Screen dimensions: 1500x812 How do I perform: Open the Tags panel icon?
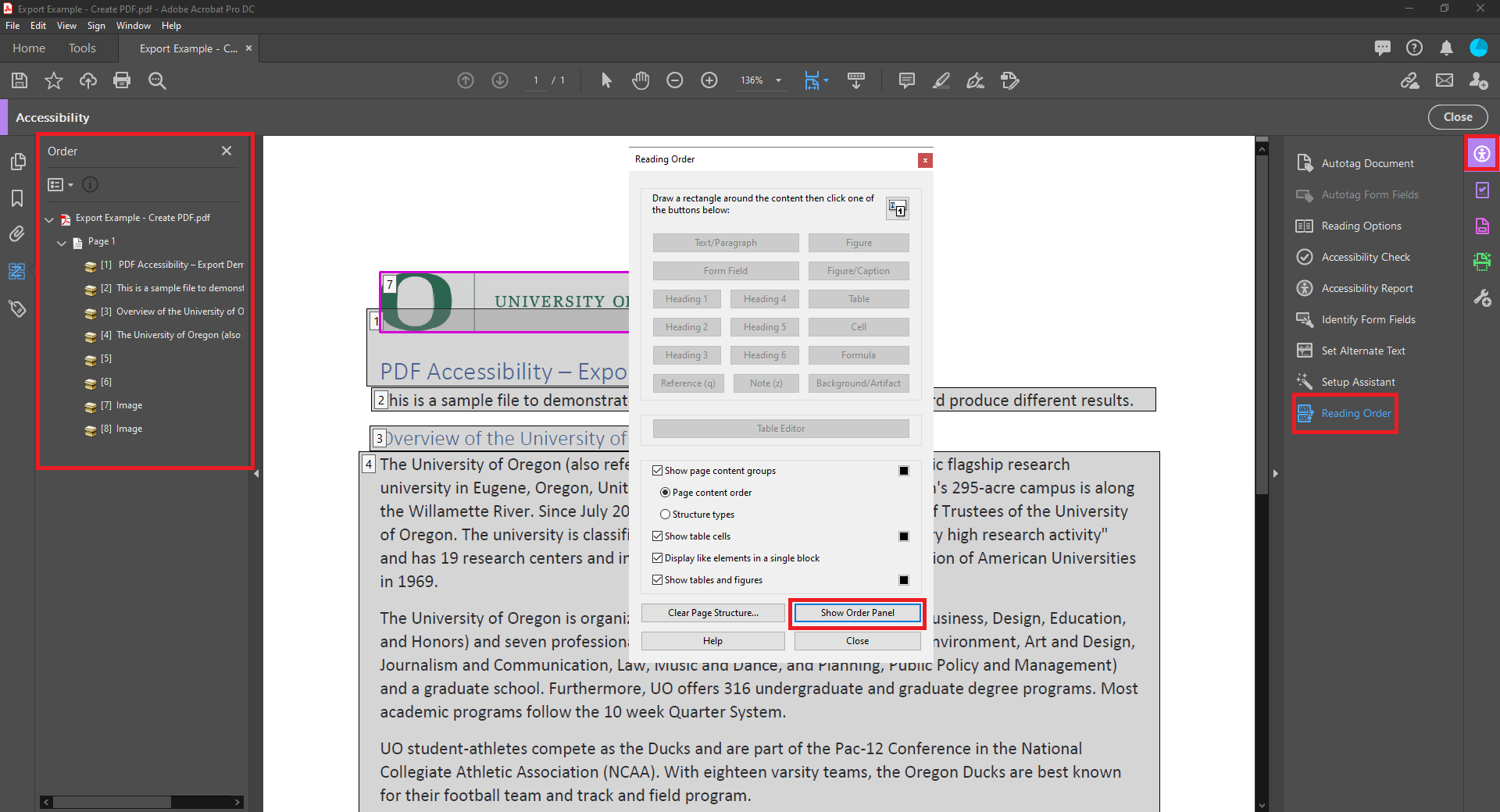(x=17, y=308)
